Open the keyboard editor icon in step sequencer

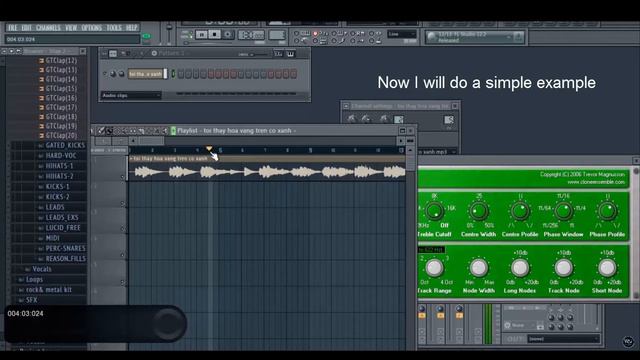290,54
